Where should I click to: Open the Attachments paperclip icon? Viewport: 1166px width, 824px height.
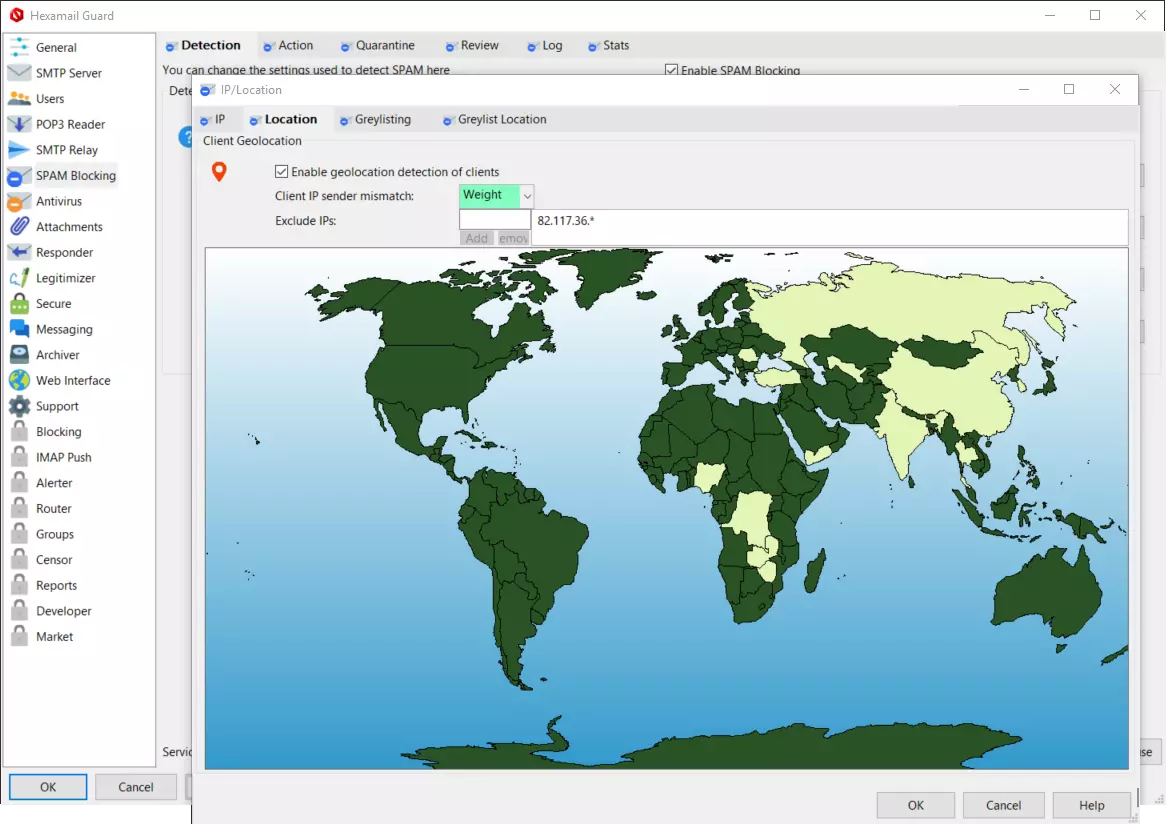(19, 227)
